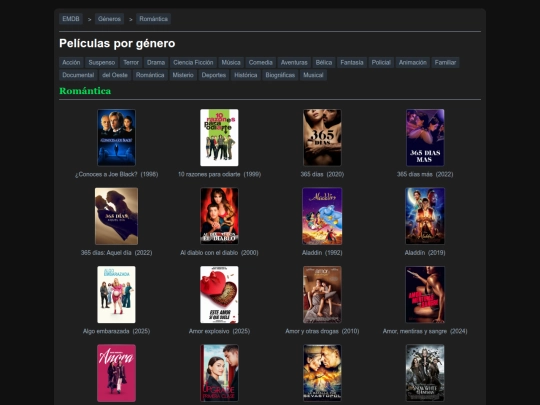Select the Documental genre tag

click(x=78, y=75)
